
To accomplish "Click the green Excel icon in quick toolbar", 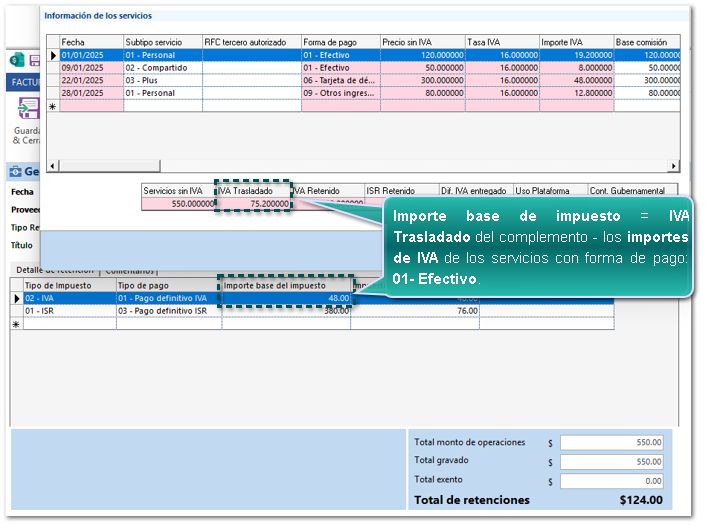I will coord(17,60).
